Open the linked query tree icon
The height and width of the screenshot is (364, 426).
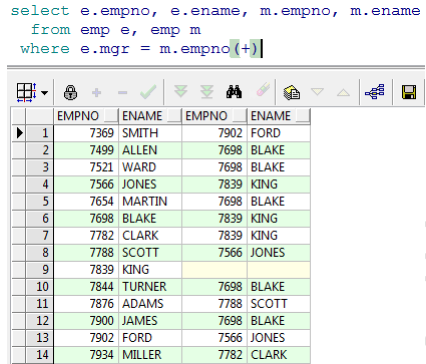(375, 92)
